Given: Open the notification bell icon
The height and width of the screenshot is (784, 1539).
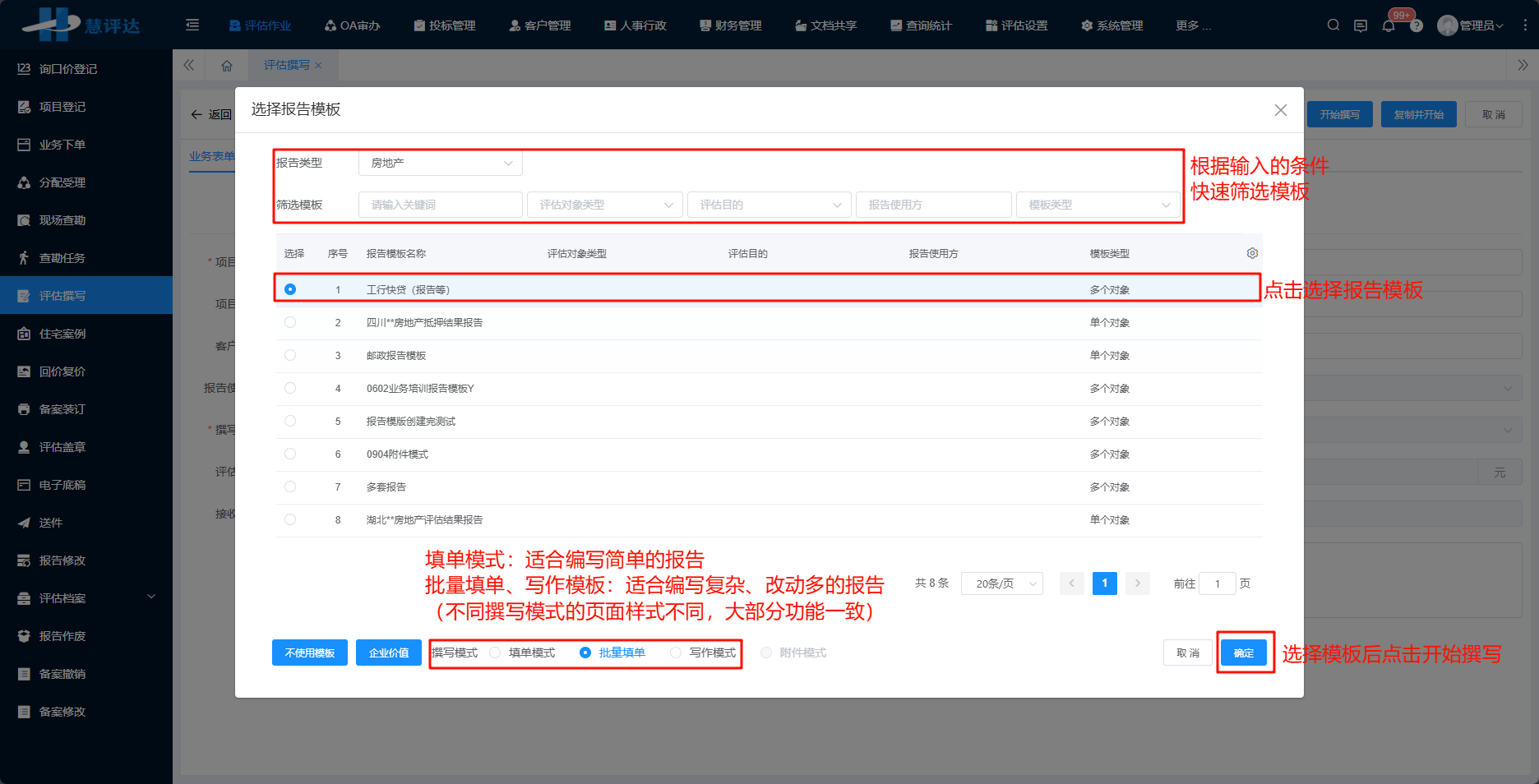Looking at the screenshot, I should (x=1389, y=25).
